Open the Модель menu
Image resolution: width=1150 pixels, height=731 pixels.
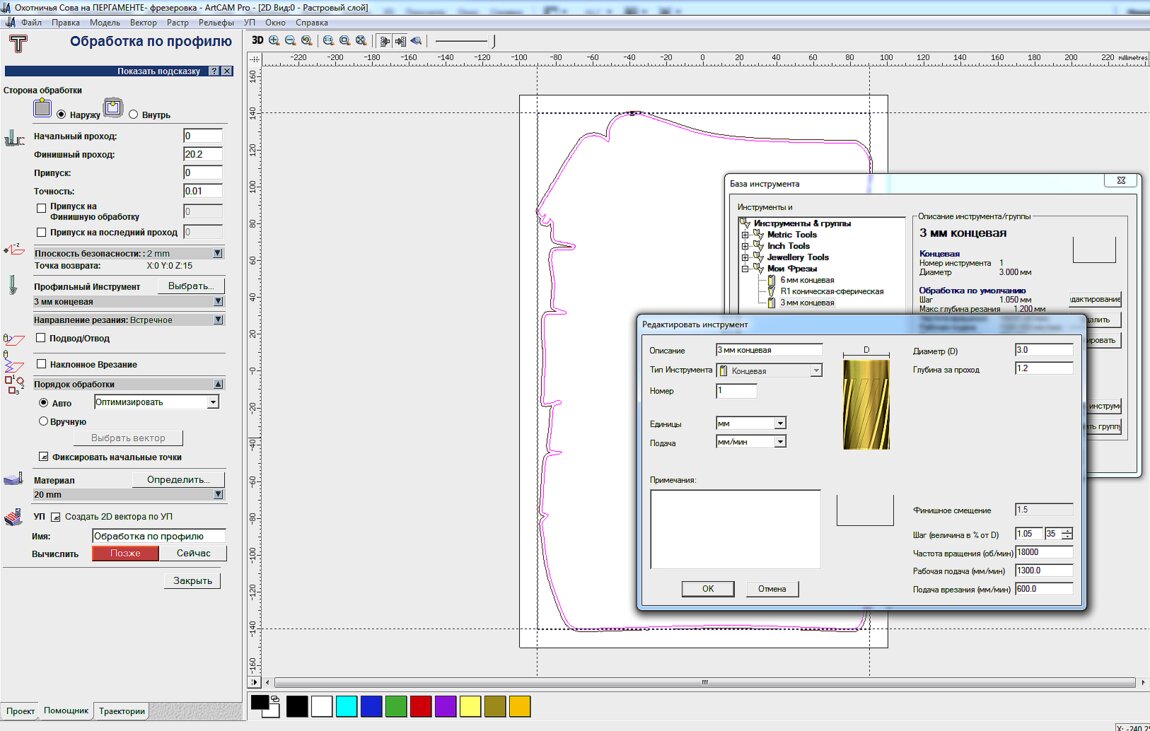coord(104,23)
